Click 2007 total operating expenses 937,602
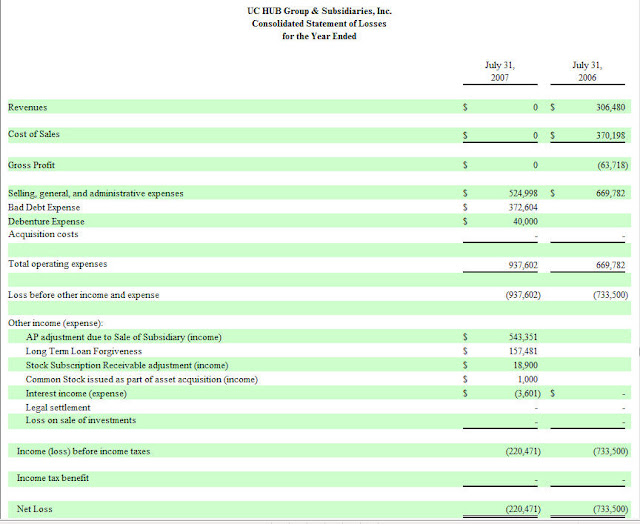Viewport: 640px width, 524px height. click(523, 265)
